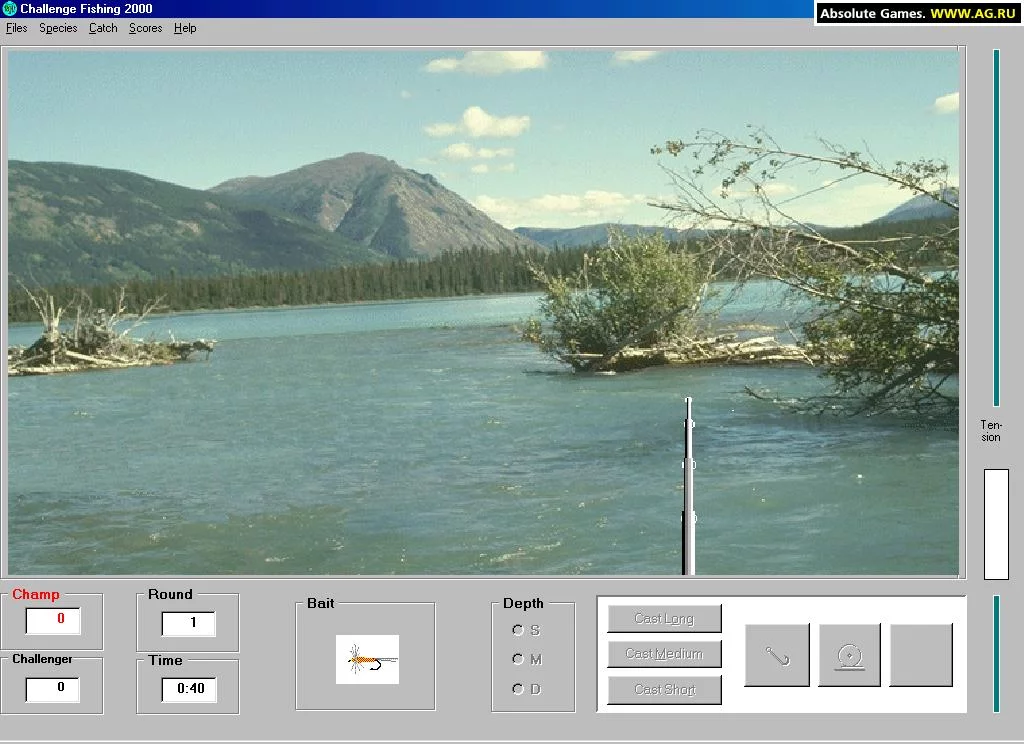This screenshot has height=744, width=1024.
Task: Click the "Ten-sion" label
Action: tap(991, 431)
